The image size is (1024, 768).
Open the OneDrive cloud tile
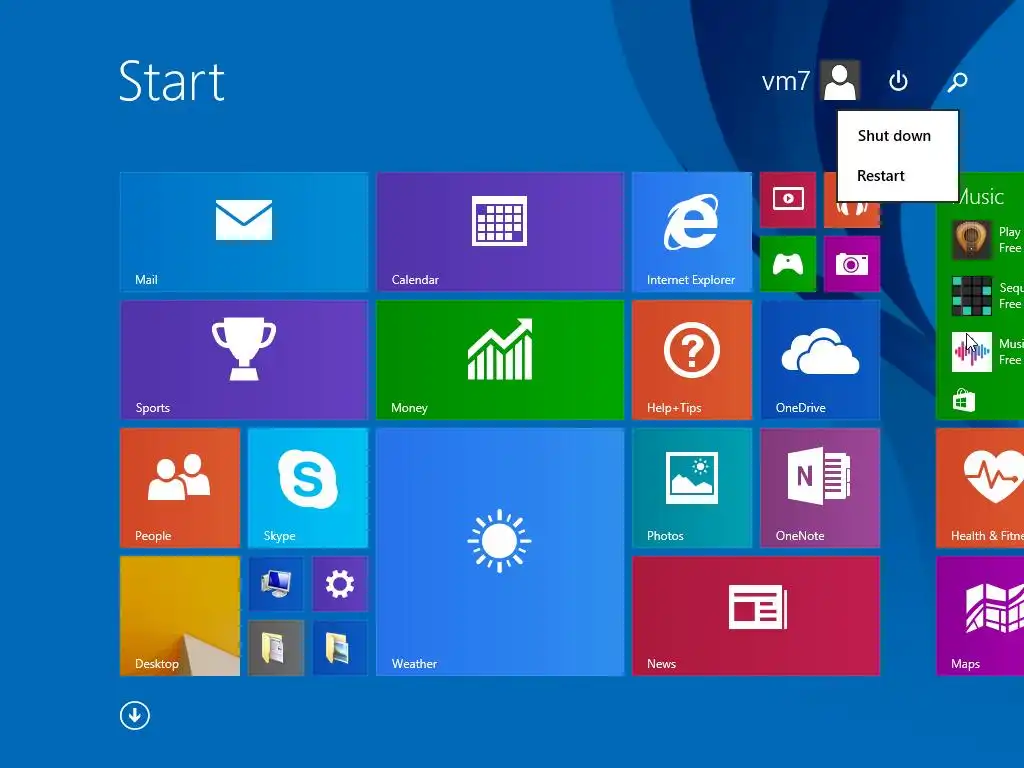tap(820, 360)
